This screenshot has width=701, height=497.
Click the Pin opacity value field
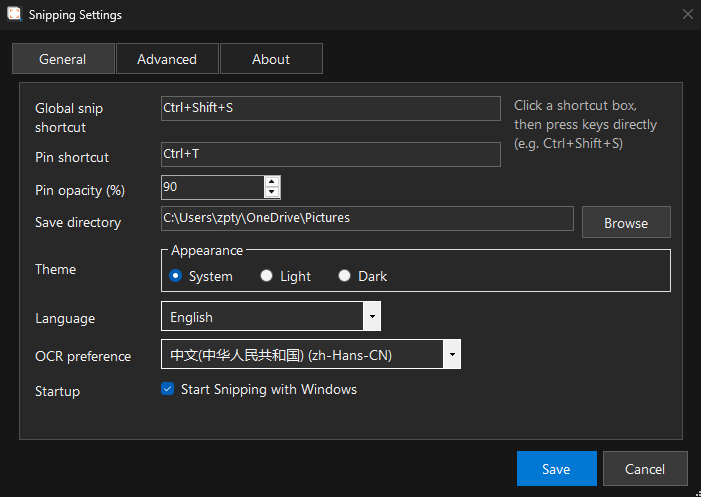tap(212, 187)
